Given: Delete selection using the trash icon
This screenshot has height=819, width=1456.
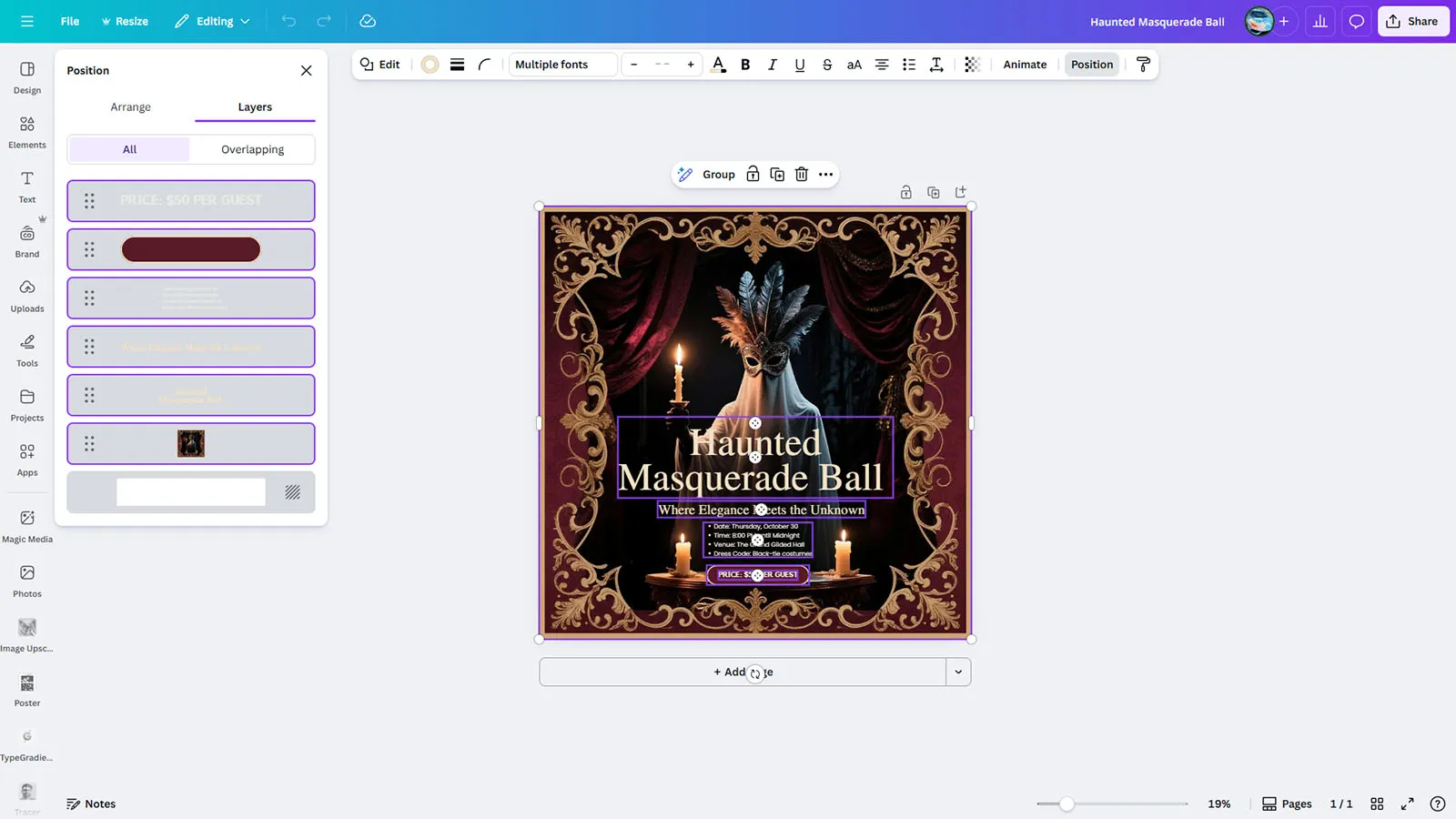Looking at the screenshot, I should [x=801, y=175].
